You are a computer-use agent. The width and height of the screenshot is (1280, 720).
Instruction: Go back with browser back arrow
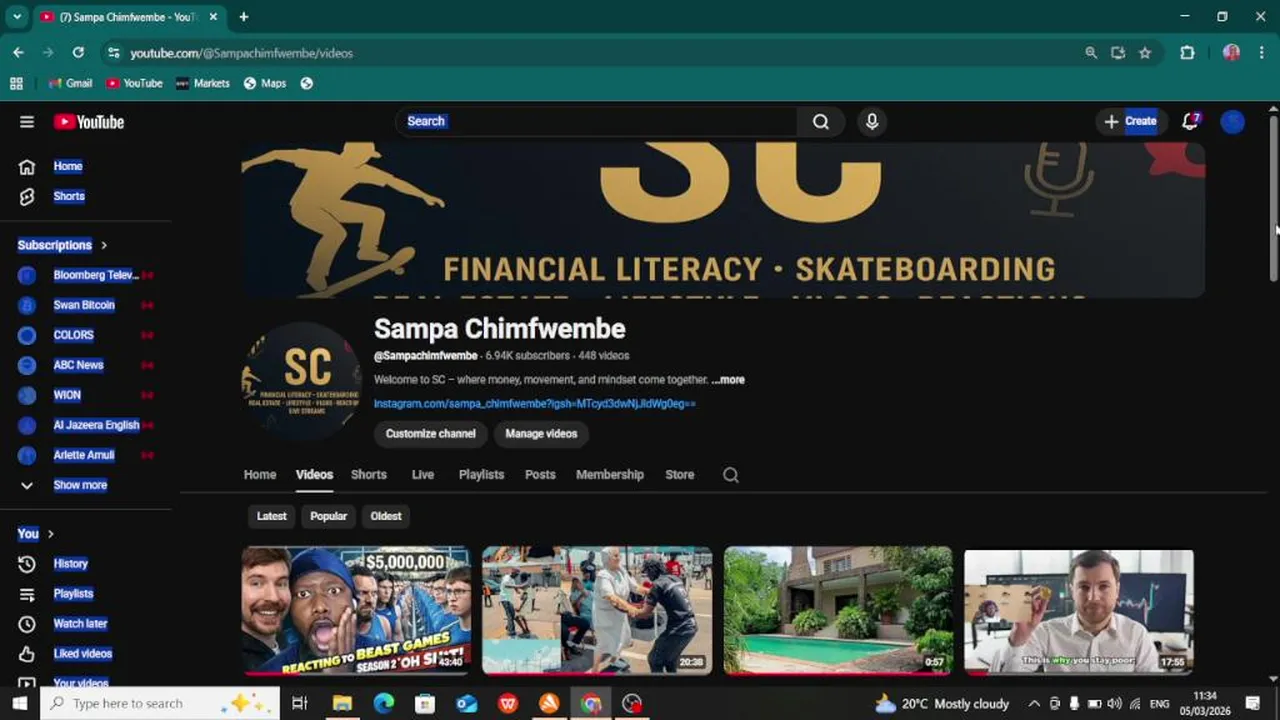pyautogui.click(x=18, y=53)
